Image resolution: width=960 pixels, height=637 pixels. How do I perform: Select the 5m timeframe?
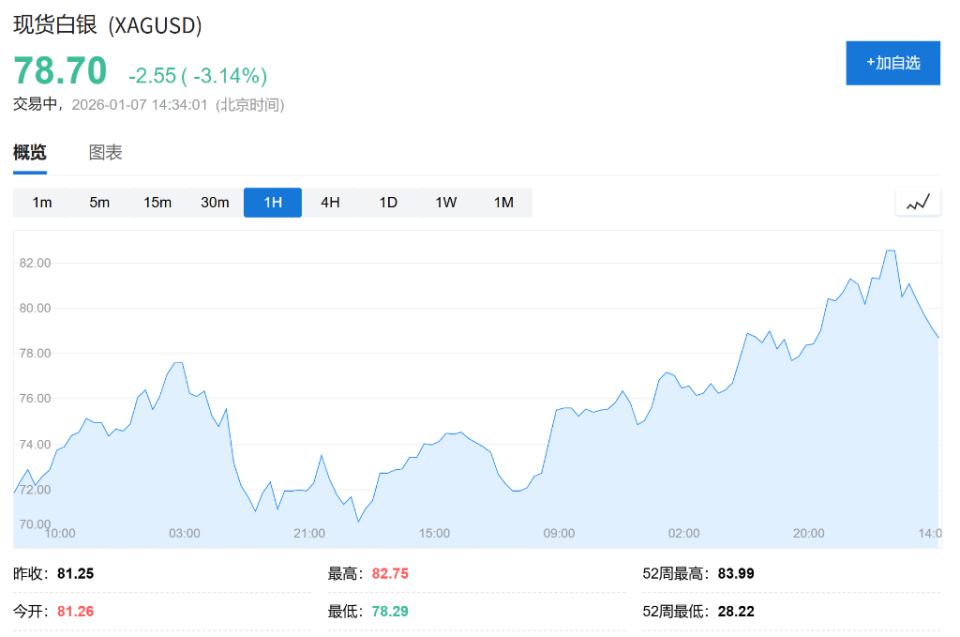coord(99,202)
